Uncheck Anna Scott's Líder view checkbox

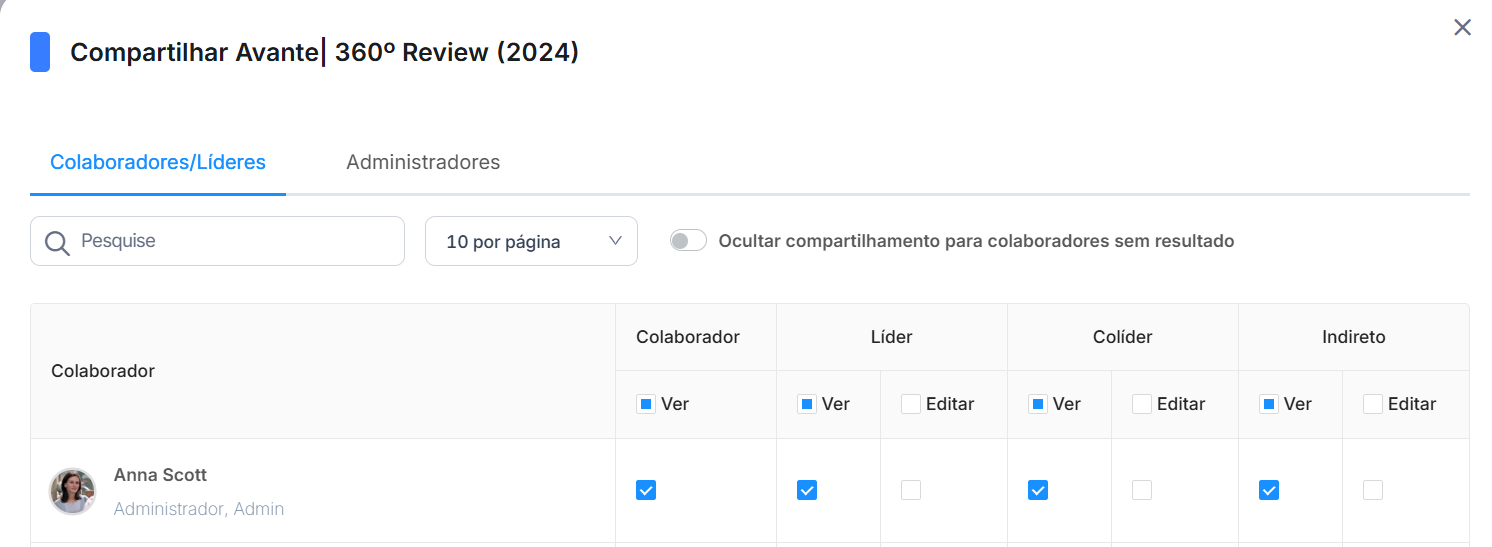pos(807,490)
